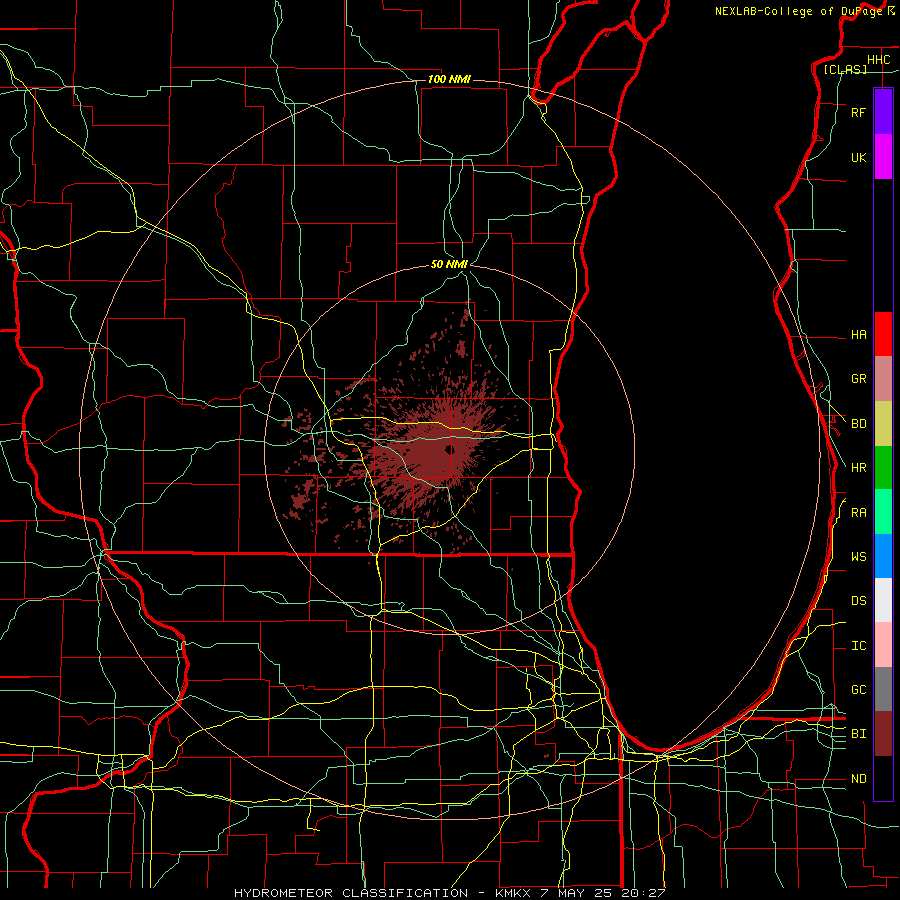Click the 'HYDROMETEOR CLASSIFICATION' title text
The height and width of the screenshot is (900, 900).
tap(351, 893)
